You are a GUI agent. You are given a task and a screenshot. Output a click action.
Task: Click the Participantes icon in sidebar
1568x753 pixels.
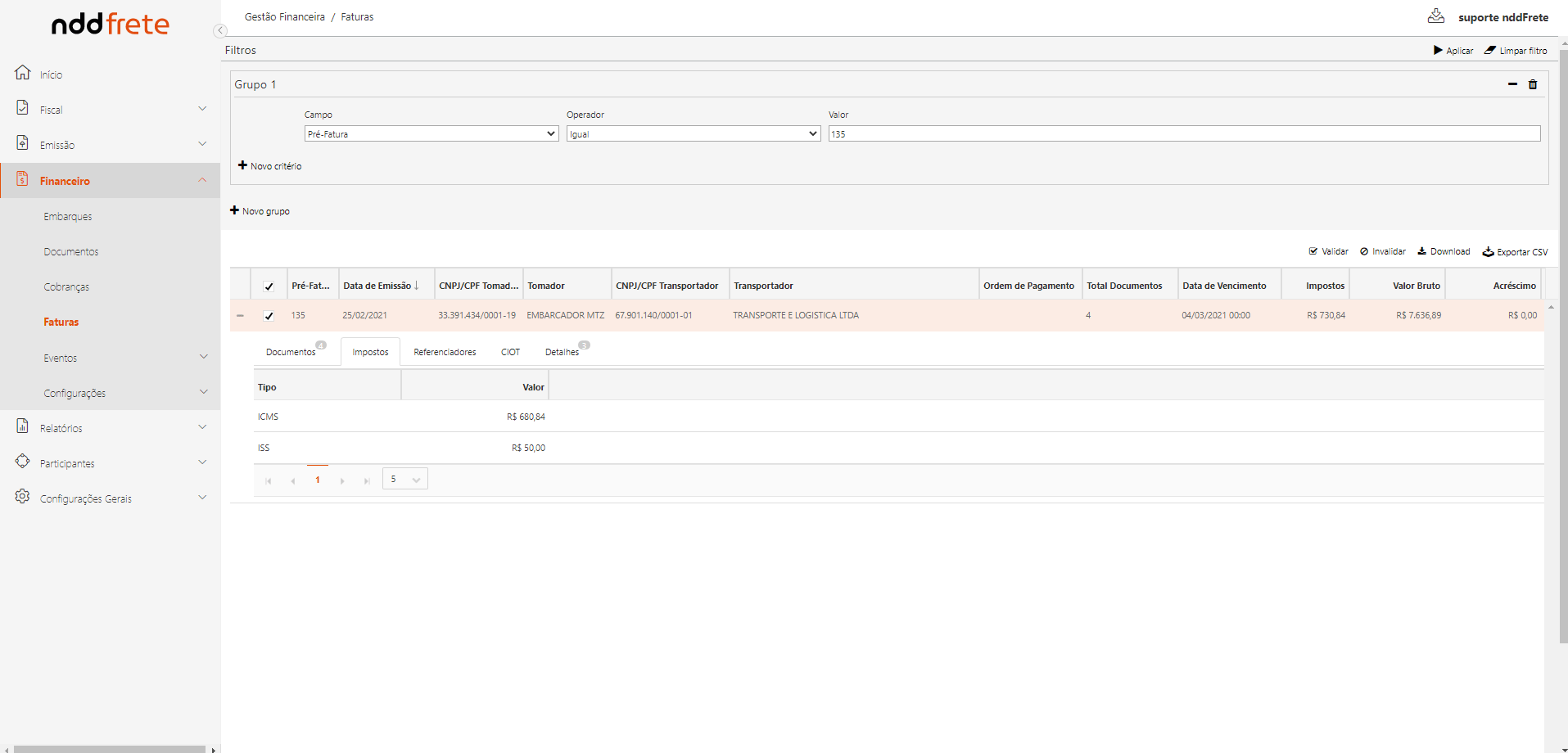tap(23, 462)
